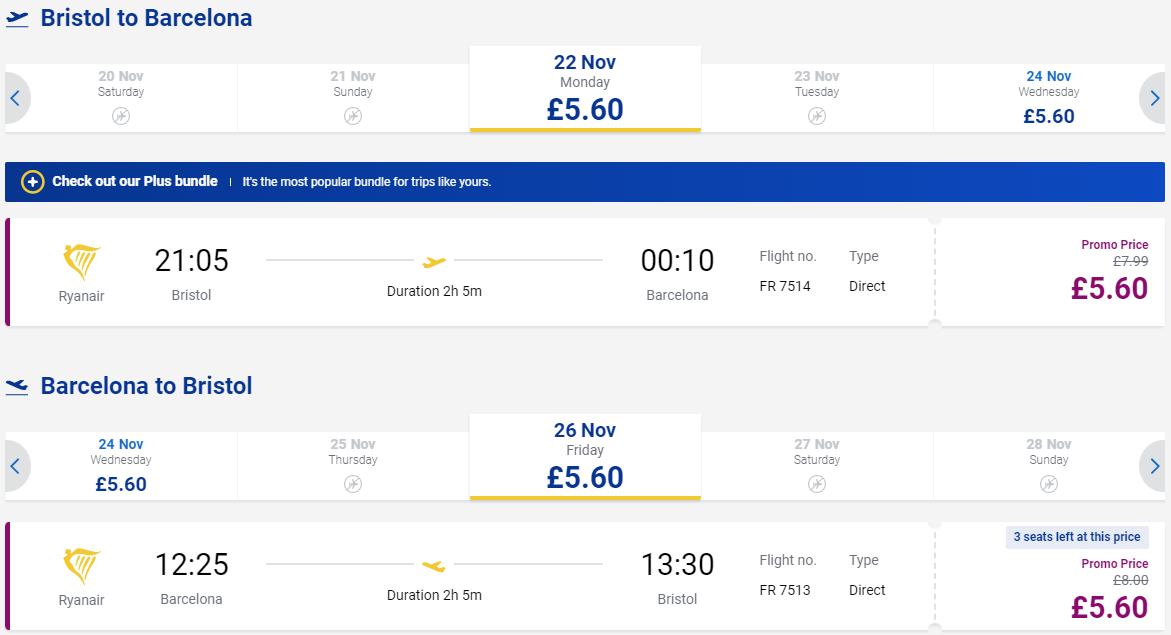Select 24 Nov Wednesday outbound date tab
The width and height of the screenshot is (1171, 635).
click(x=1049, y=98)
